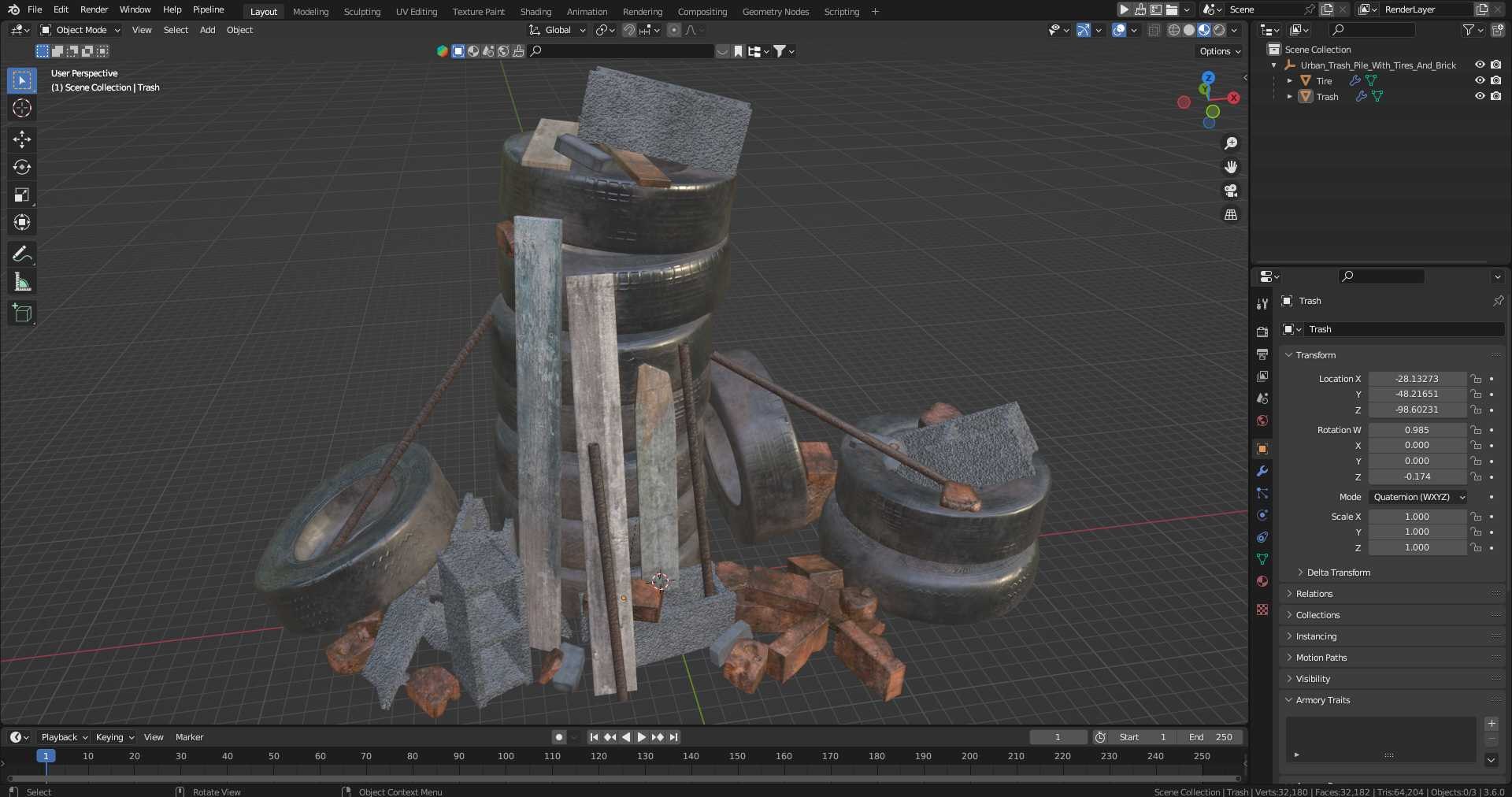This screenshot has height=797, width=1512.
Task: Expand Visibility panel
Action: tap(1313, 679)
